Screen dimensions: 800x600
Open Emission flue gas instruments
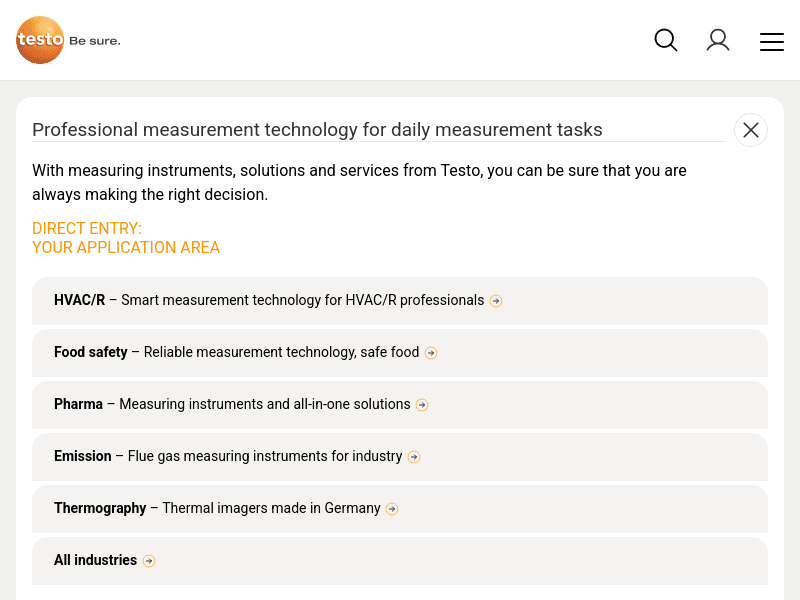tap(228, 456)
